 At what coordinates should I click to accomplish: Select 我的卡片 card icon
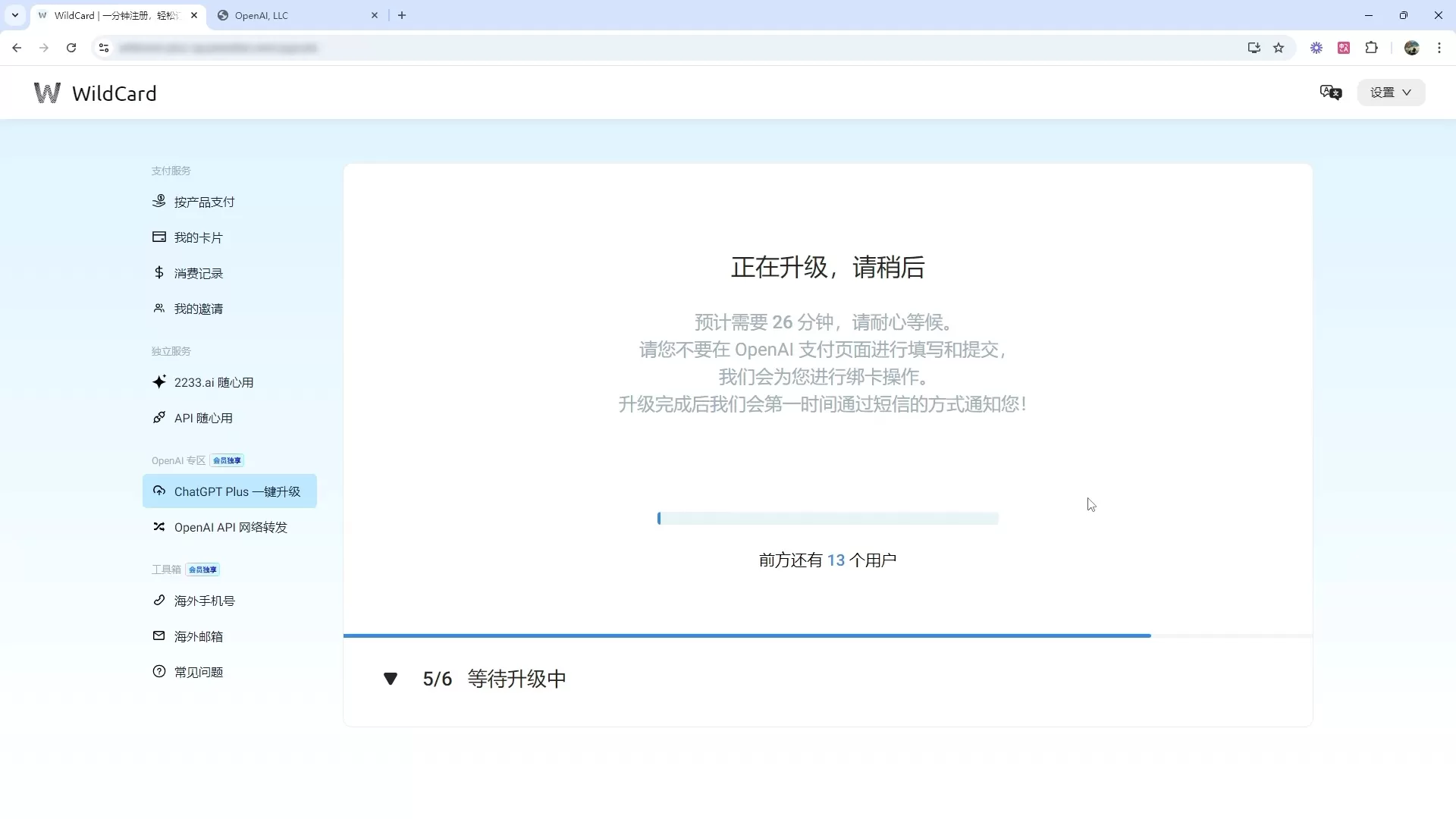pyautogui.click(x=158, y=237)
